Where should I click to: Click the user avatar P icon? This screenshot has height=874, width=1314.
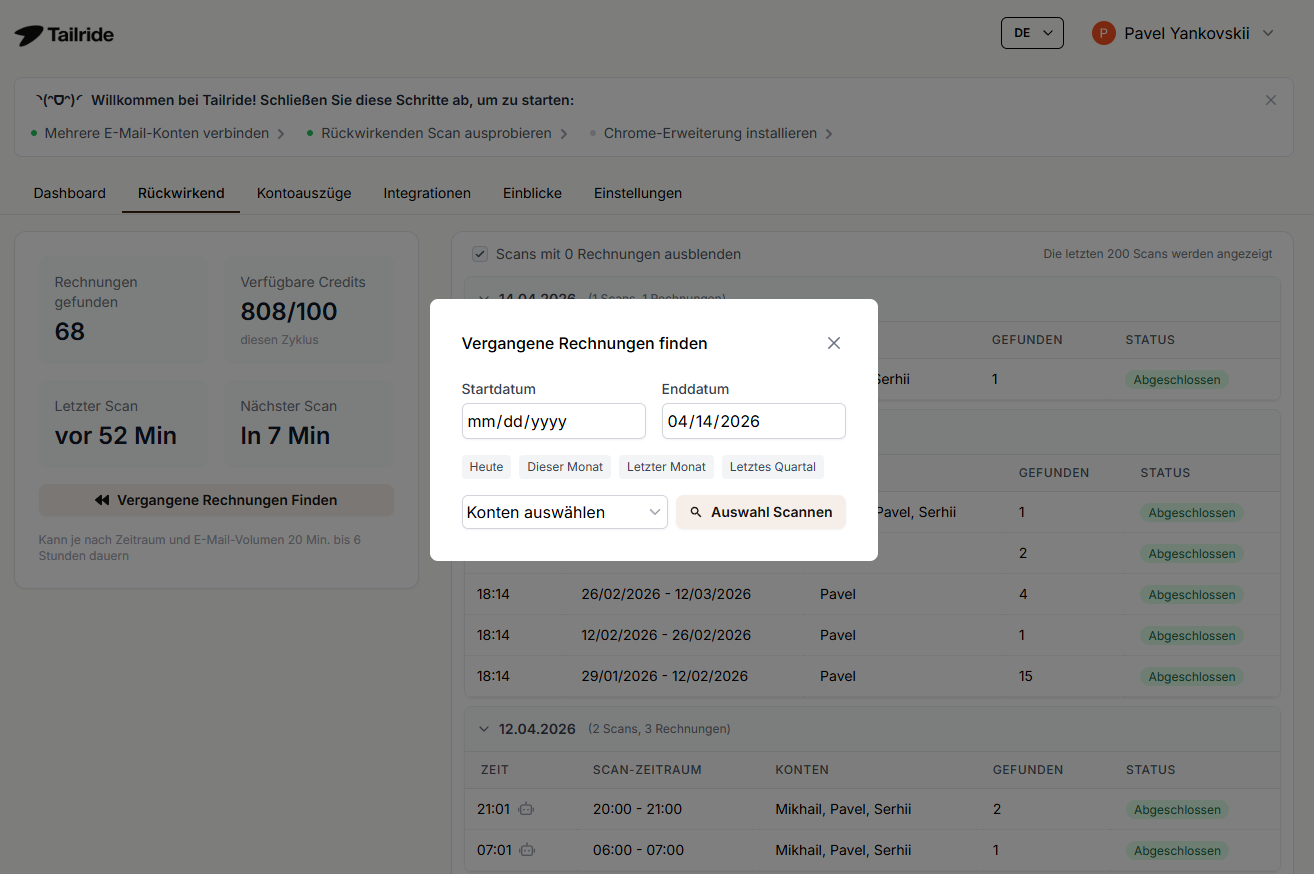point(1103,33)
